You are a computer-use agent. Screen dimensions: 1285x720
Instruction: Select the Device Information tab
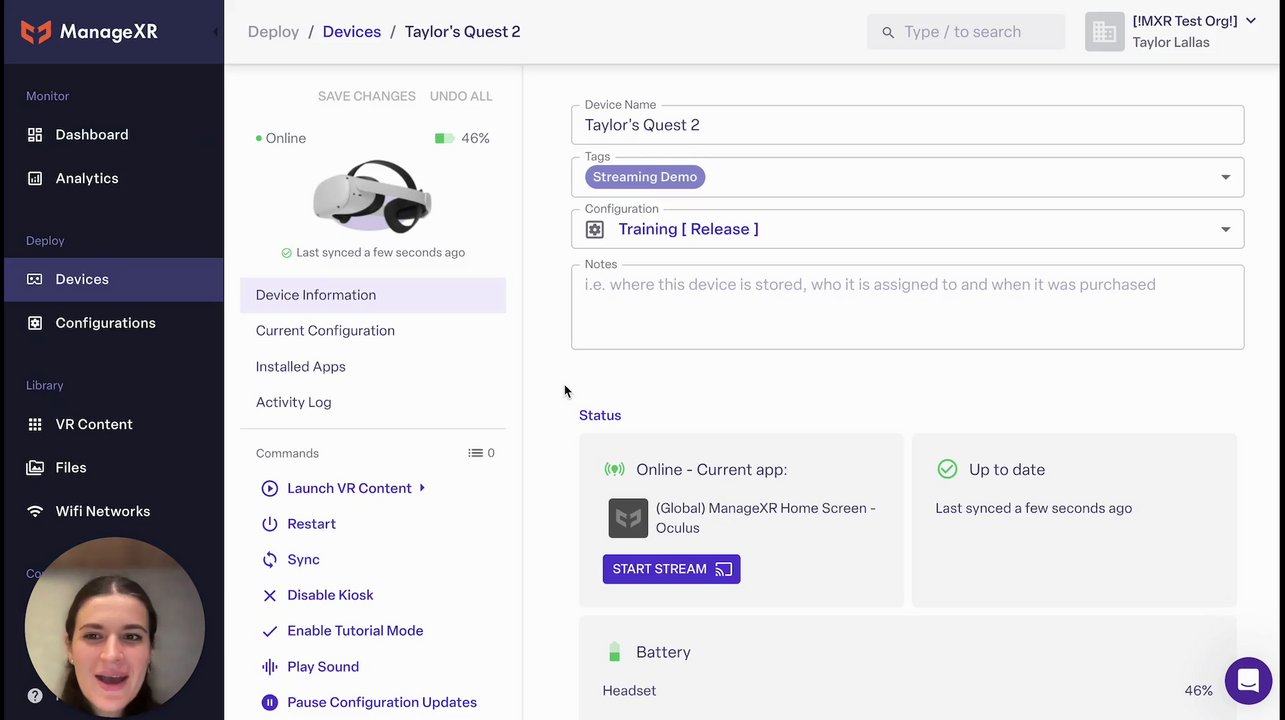pos(373,295)
